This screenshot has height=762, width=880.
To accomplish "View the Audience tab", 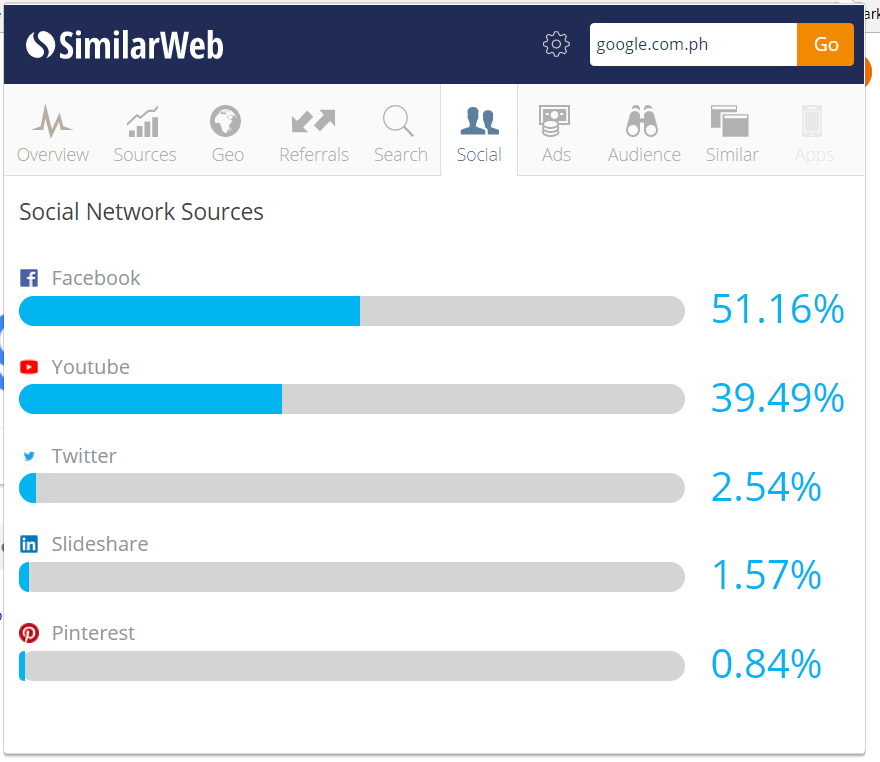I will click(644, 133).
